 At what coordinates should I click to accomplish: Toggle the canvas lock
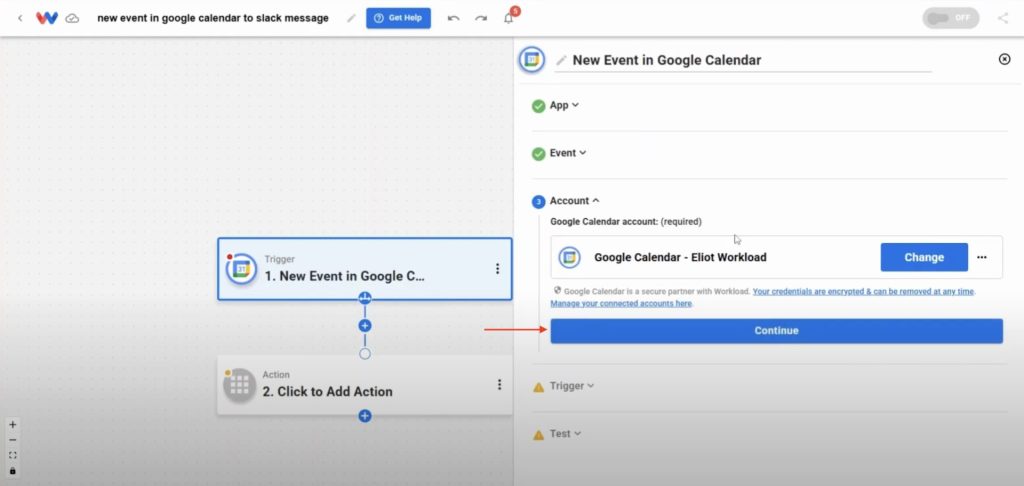12,471
